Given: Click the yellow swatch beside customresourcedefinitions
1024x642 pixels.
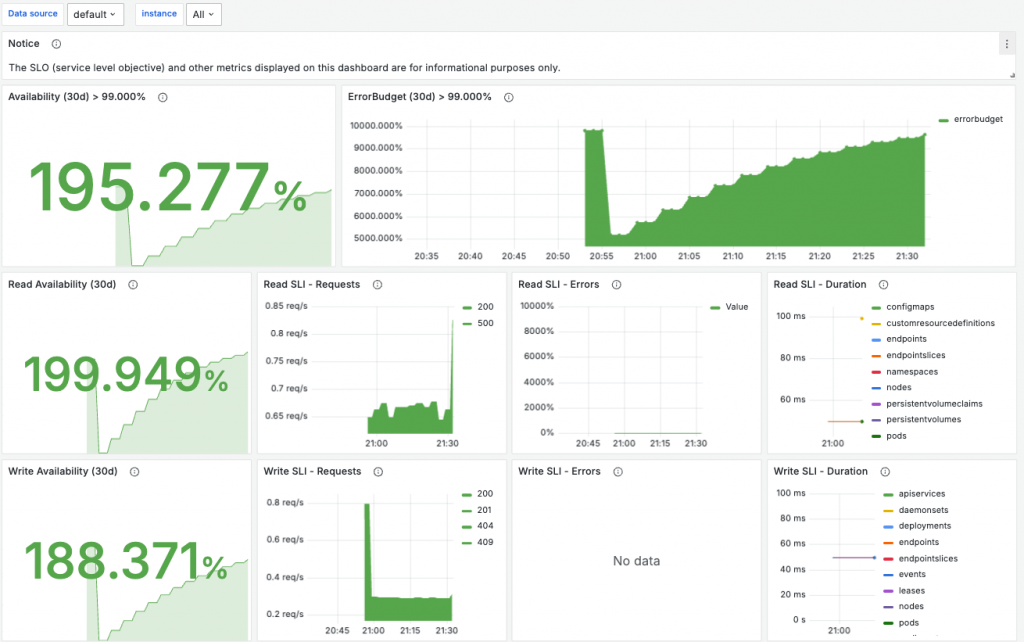Looking at the screenshot, I should (x=876, y=324).
